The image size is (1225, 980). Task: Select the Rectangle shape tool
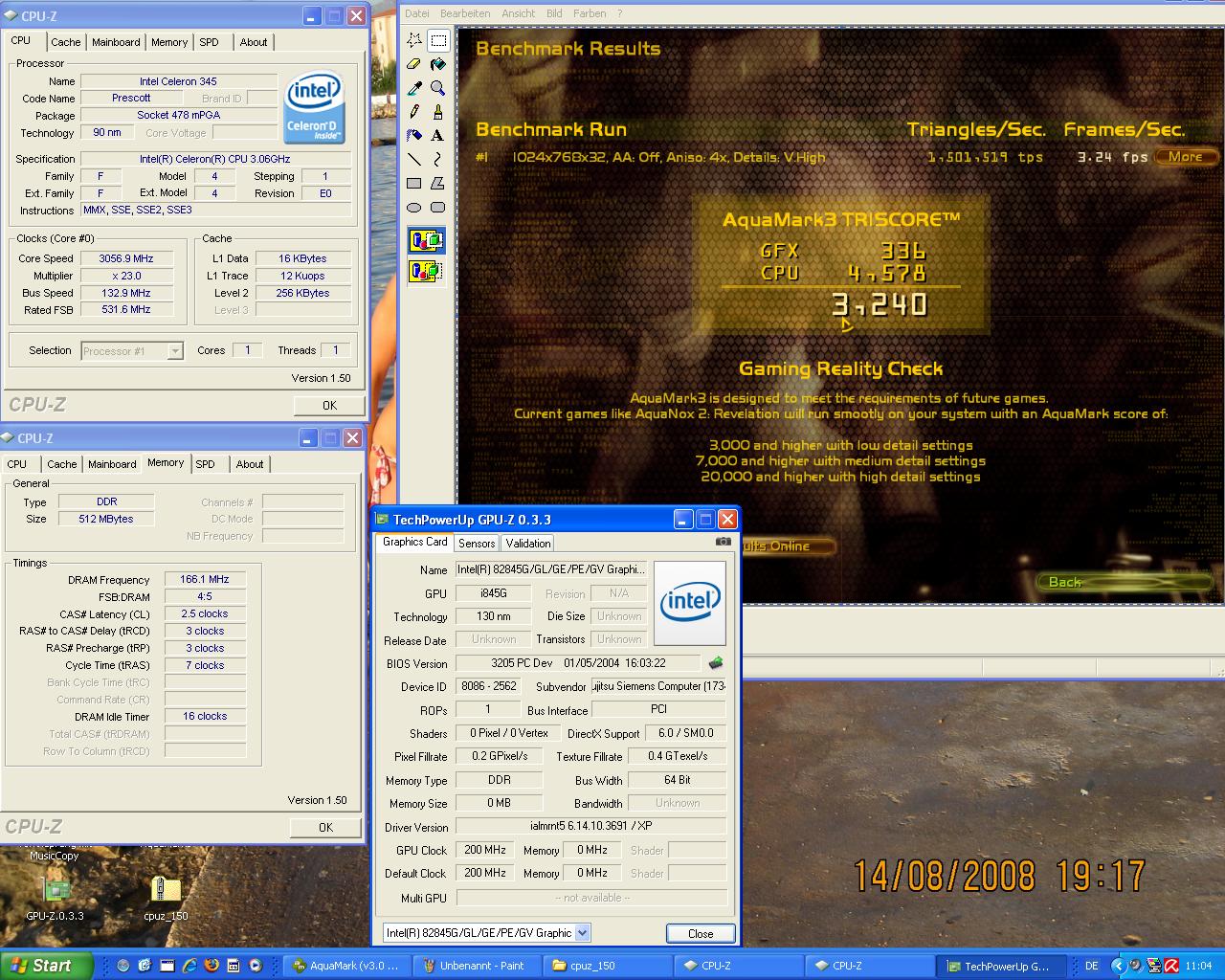click(414, 184)
